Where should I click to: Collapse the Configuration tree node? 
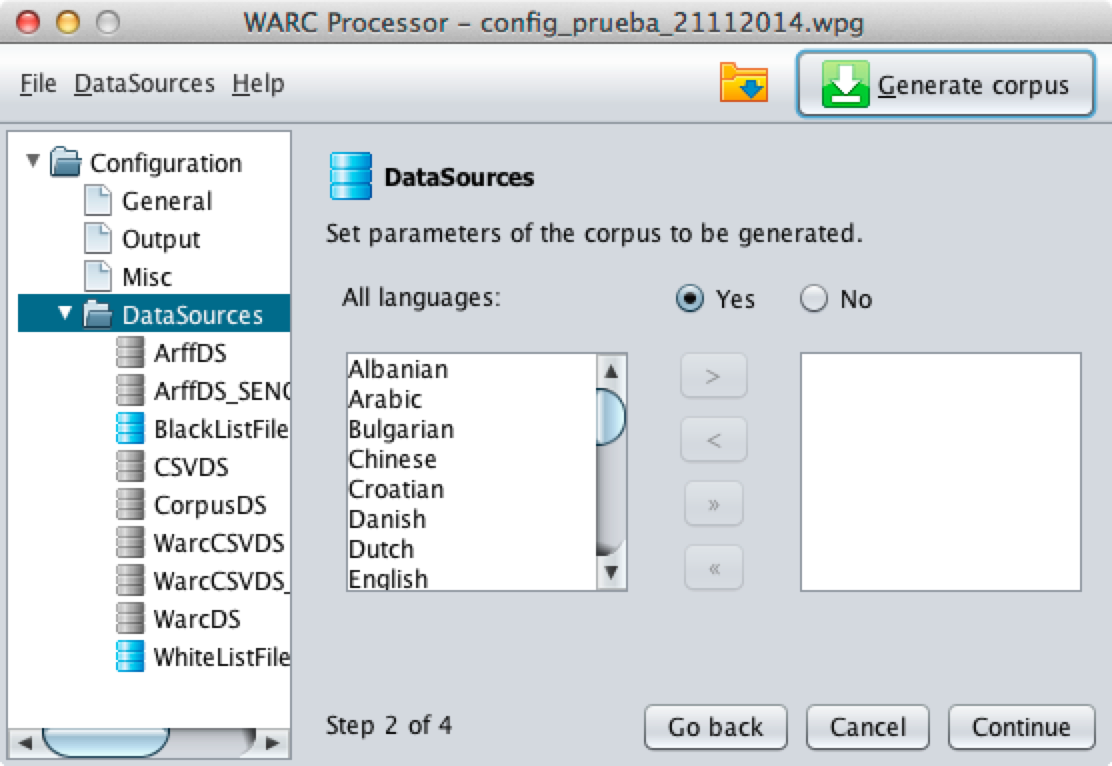(34, 161)
